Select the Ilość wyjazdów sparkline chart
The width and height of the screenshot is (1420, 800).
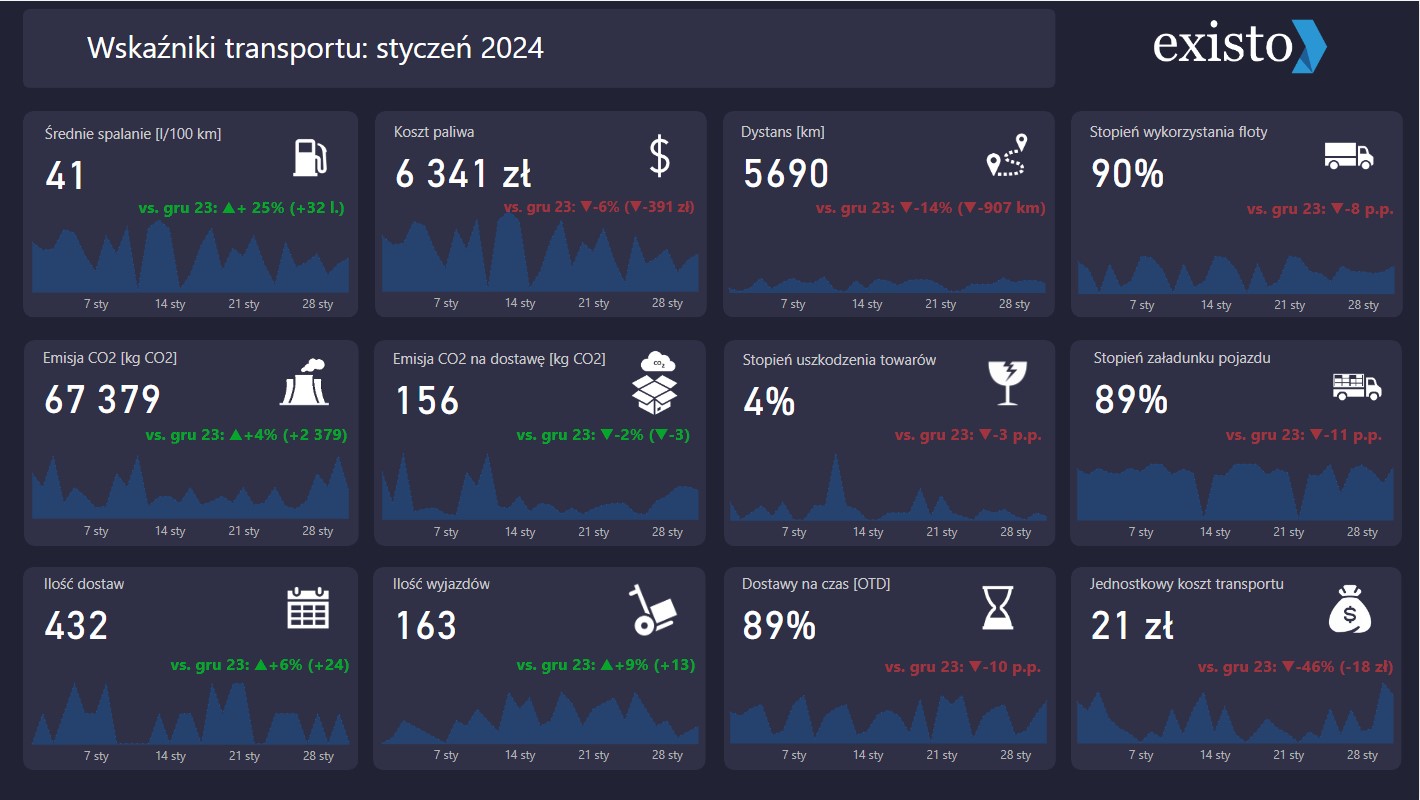click(x=540, y=717)
